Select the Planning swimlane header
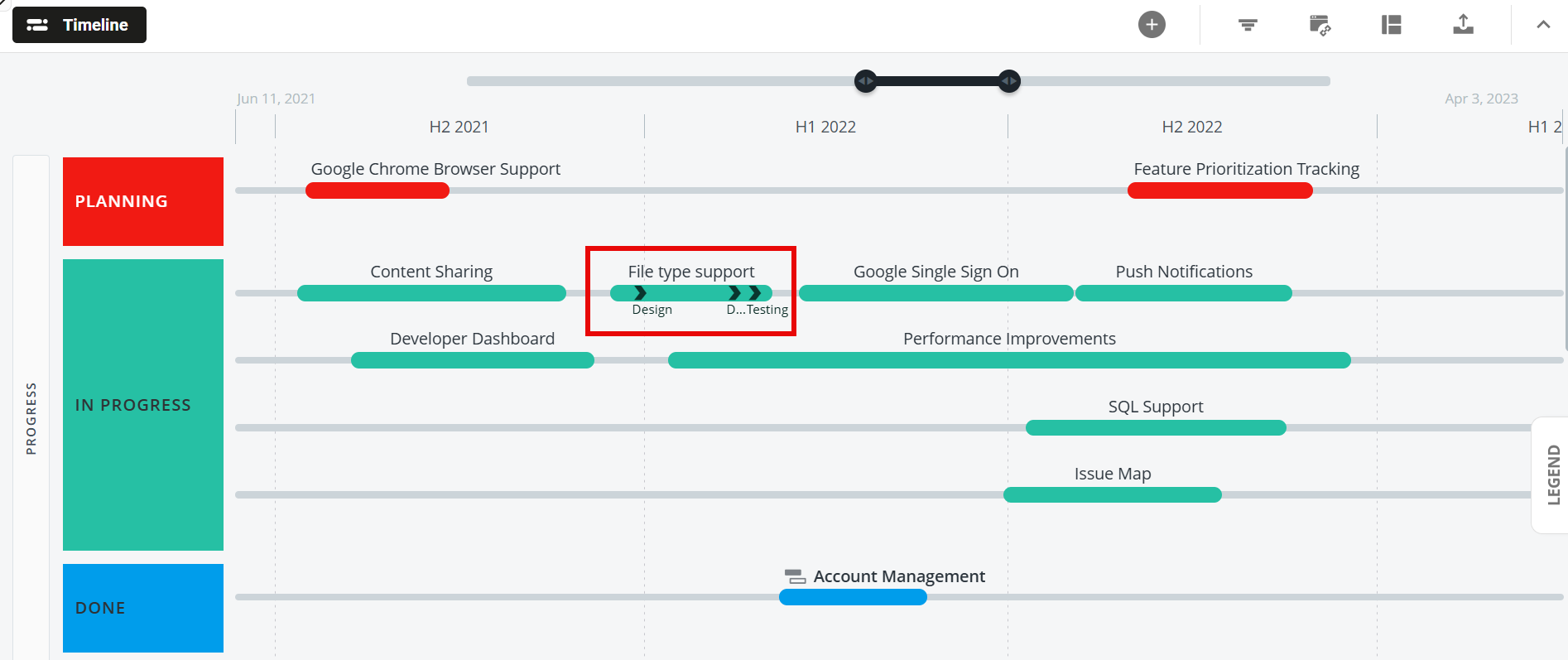Viewport: 1568px width, 660px height. pos(143,201)
